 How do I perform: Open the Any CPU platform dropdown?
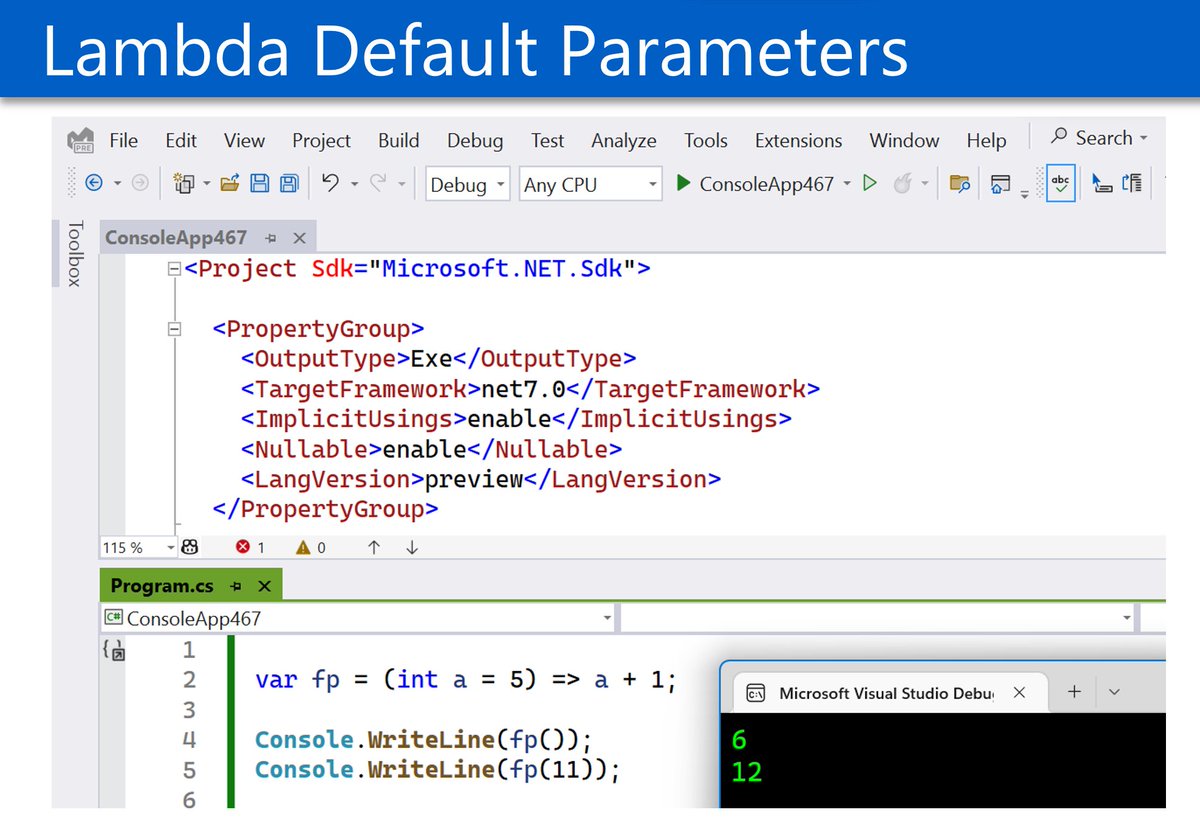pos(590,184)
